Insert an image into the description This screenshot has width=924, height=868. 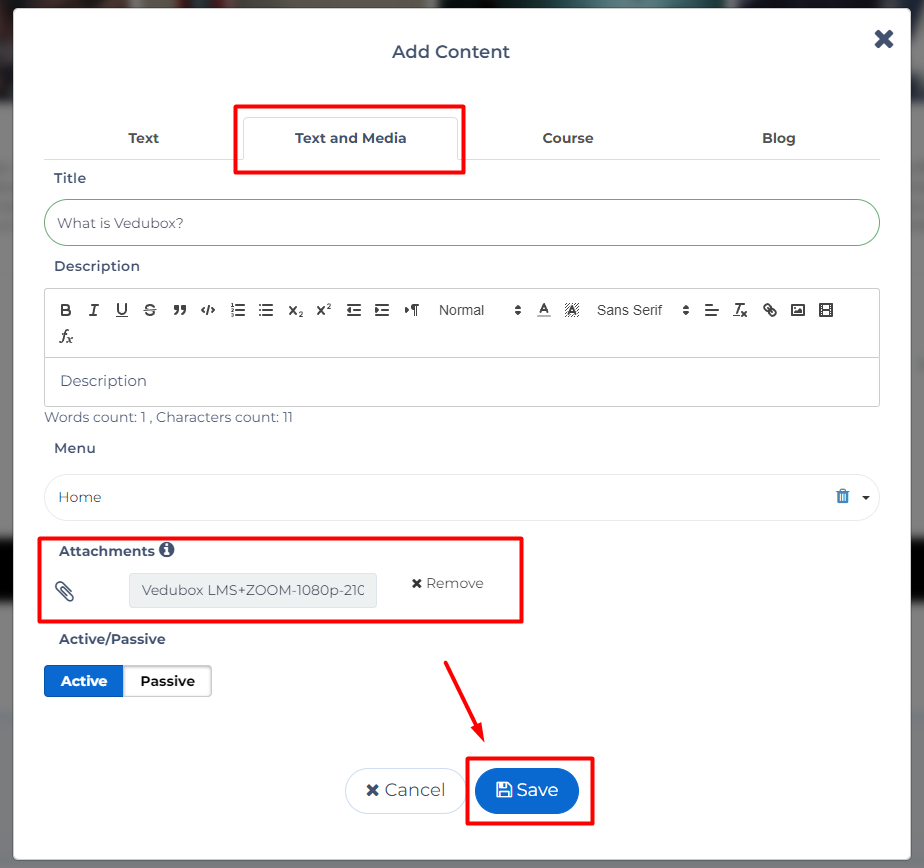(798, 310)
